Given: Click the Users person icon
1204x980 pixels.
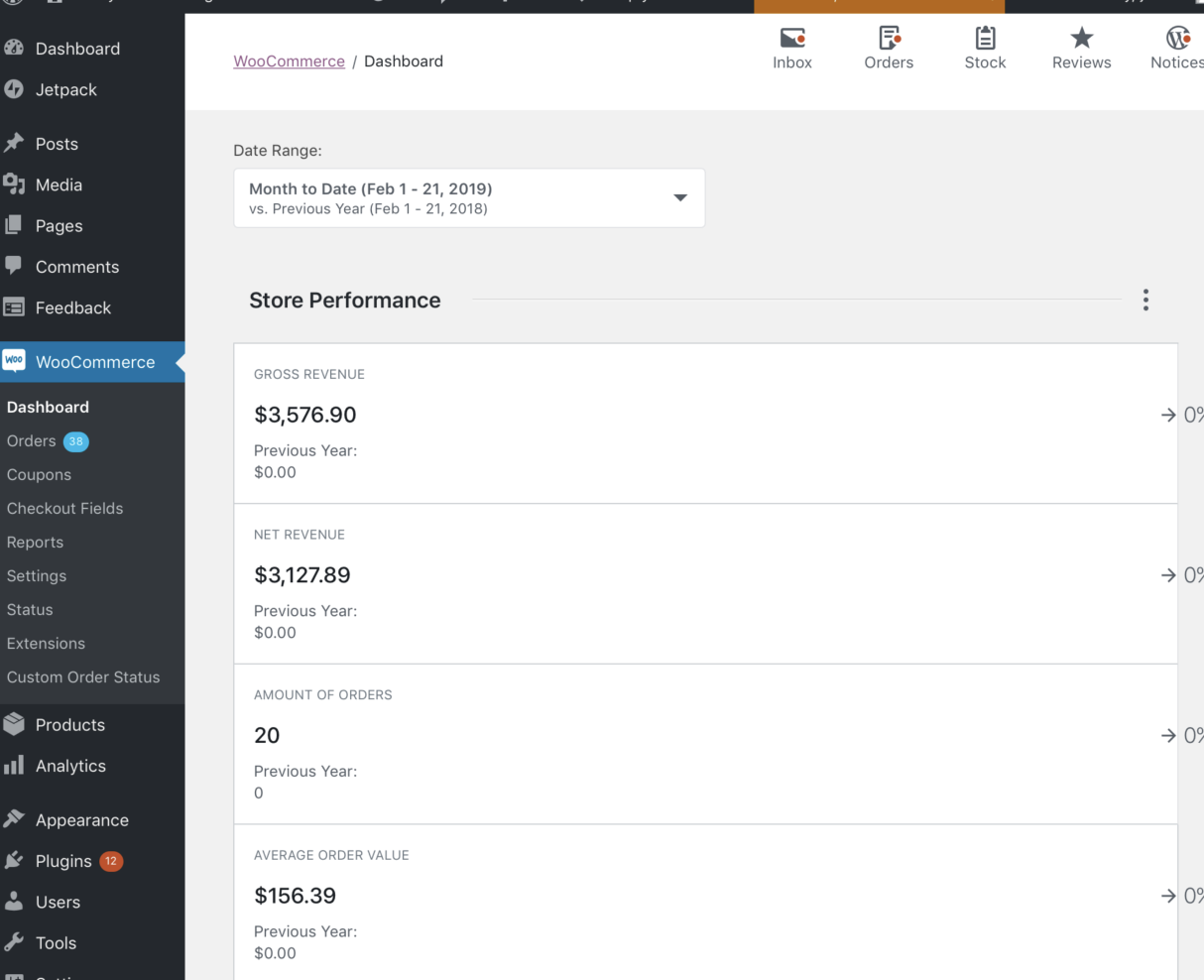Looking at the screenshot, I should coord(14,902).
